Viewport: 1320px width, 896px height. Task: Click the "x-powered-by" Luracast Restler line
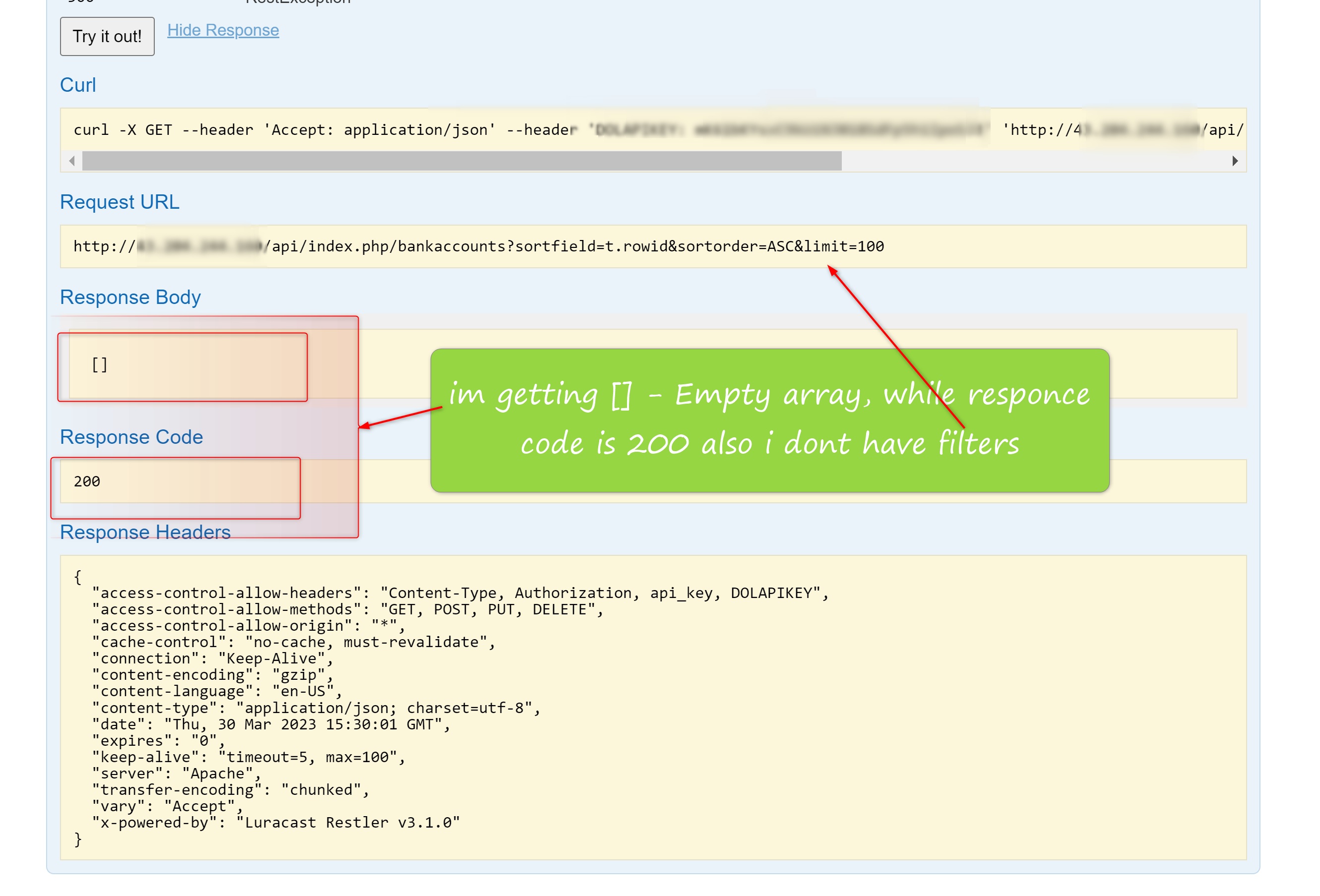tap(276, 823)
